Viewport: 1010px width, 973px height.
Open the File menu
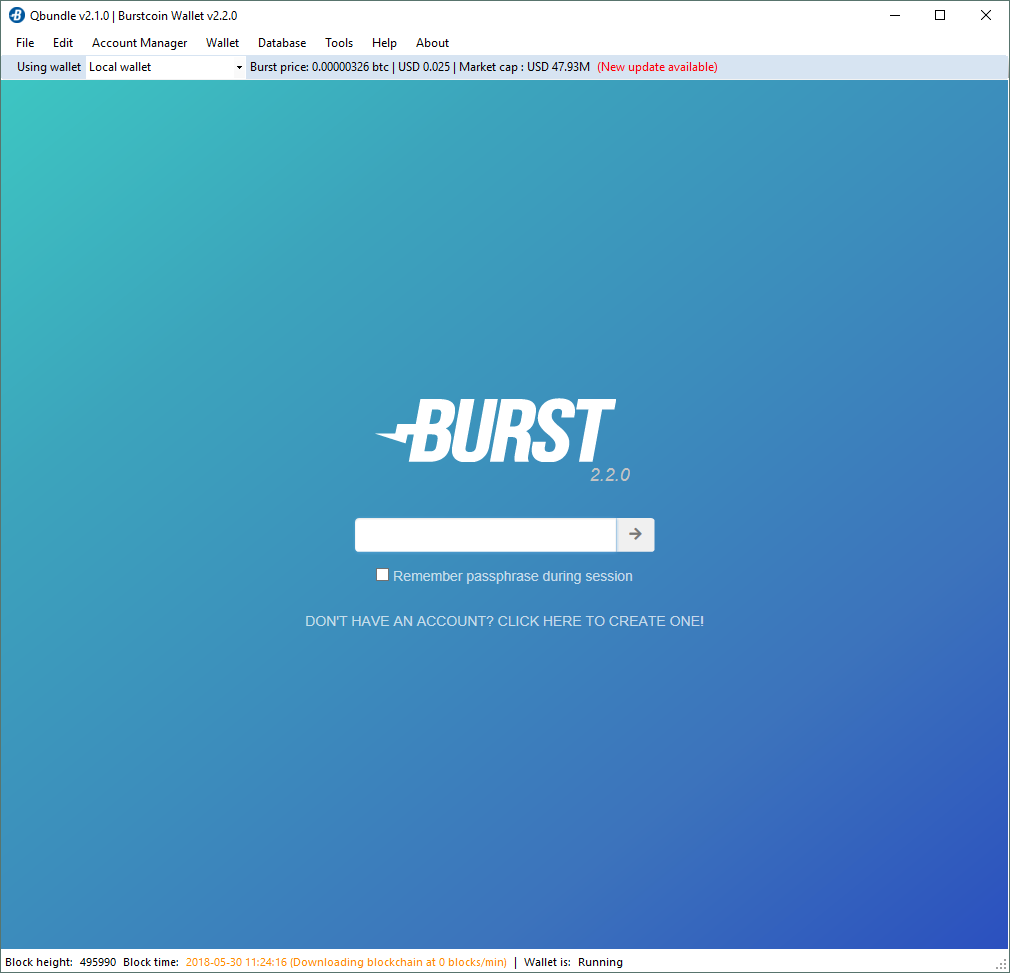25,43
